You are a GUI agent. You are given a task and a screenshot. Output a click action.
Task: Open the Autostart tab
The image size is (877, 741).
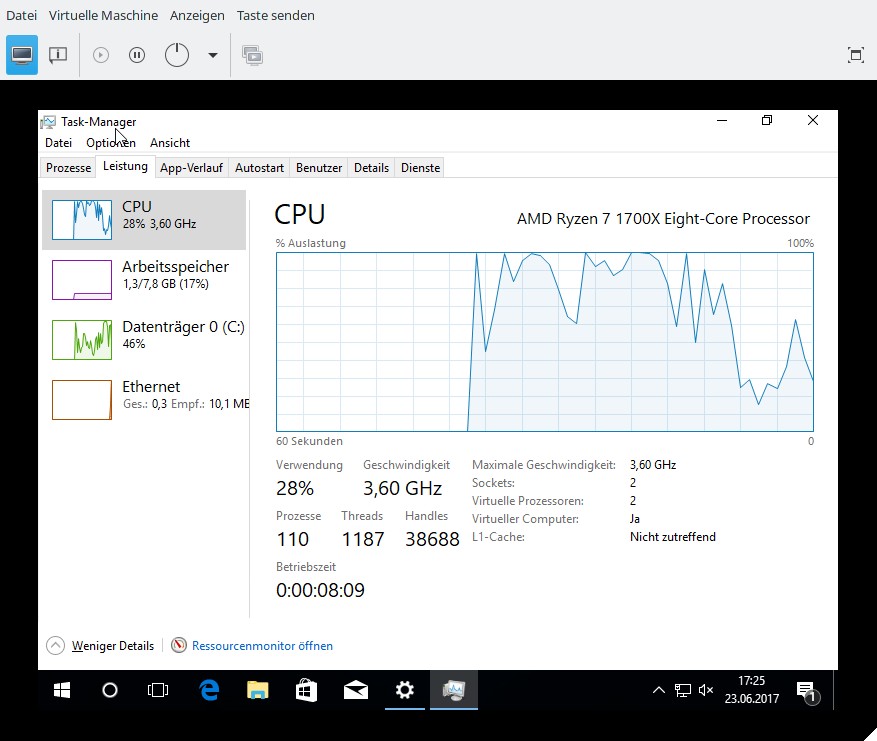(x=259, y=168)
